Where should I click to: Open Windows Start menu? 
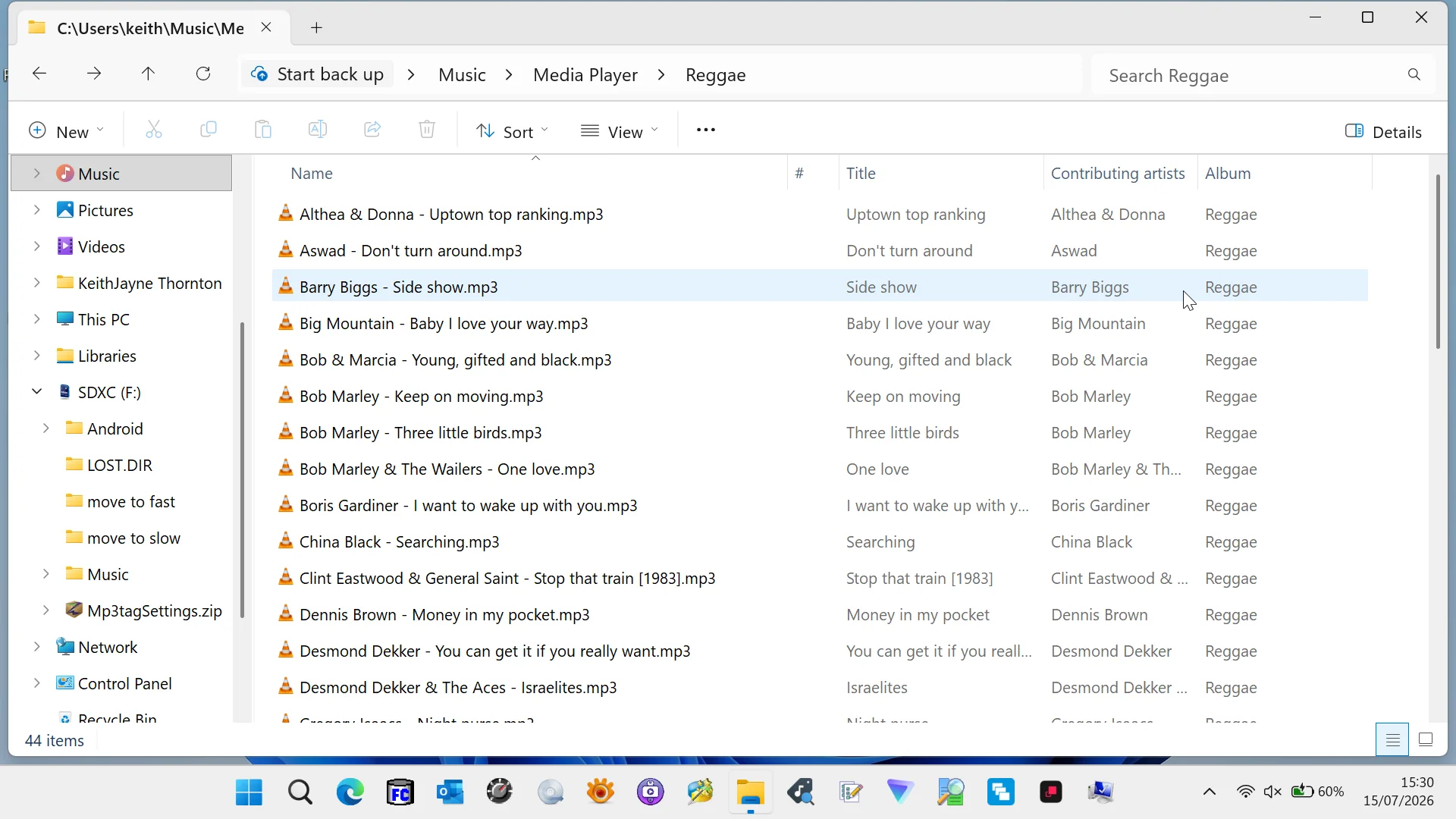(249, 792)
